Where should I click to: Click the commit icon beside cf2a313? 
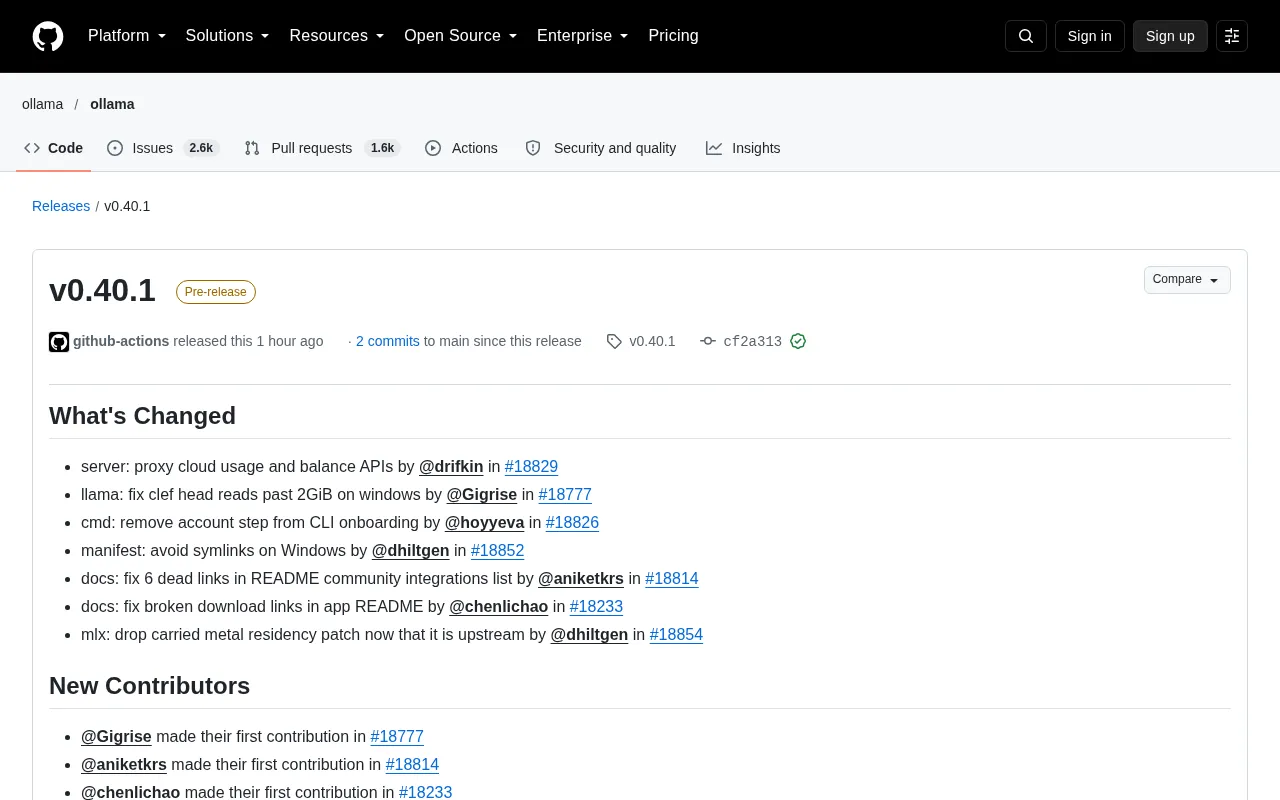pos(708,341)
